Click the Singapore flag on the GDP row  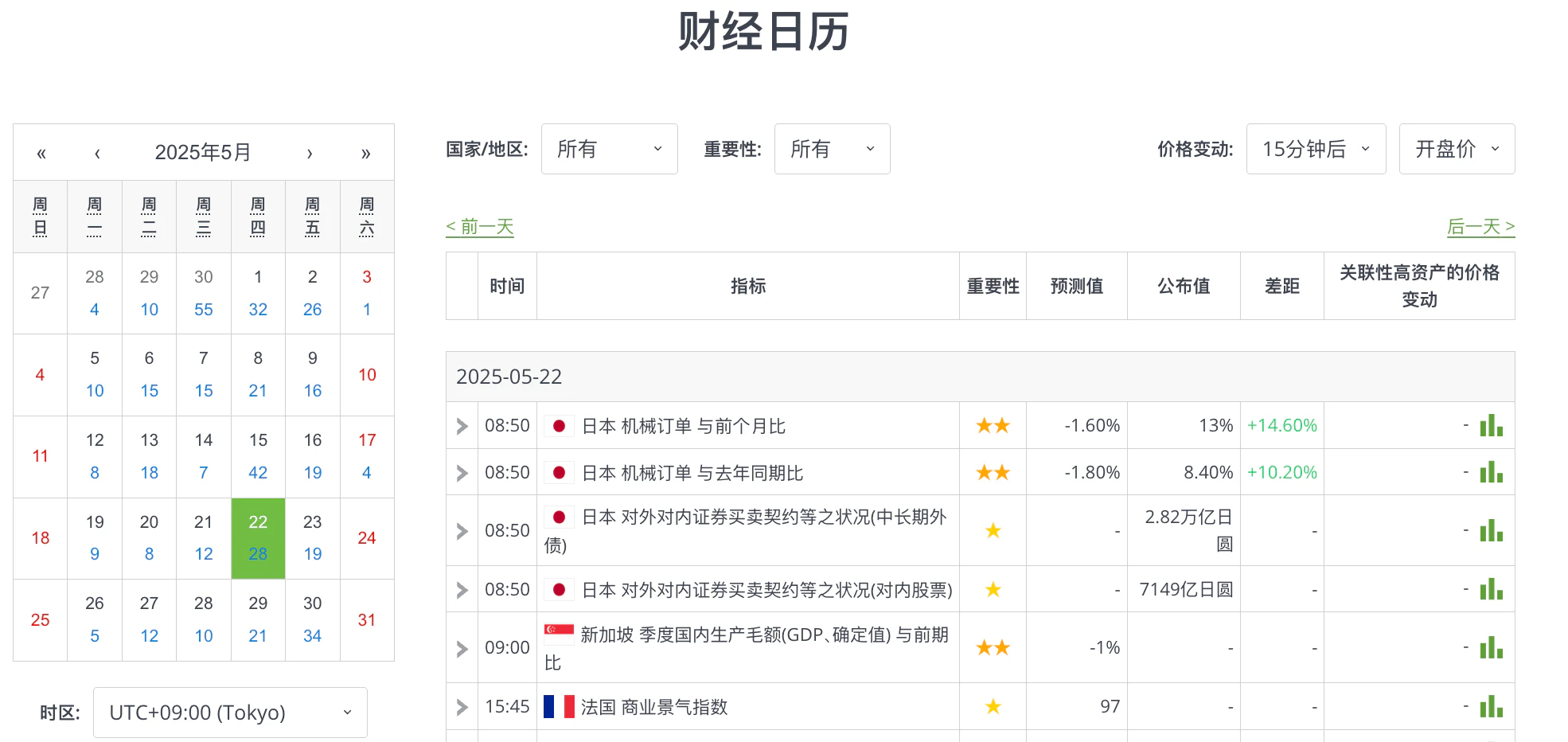[560, 632]
